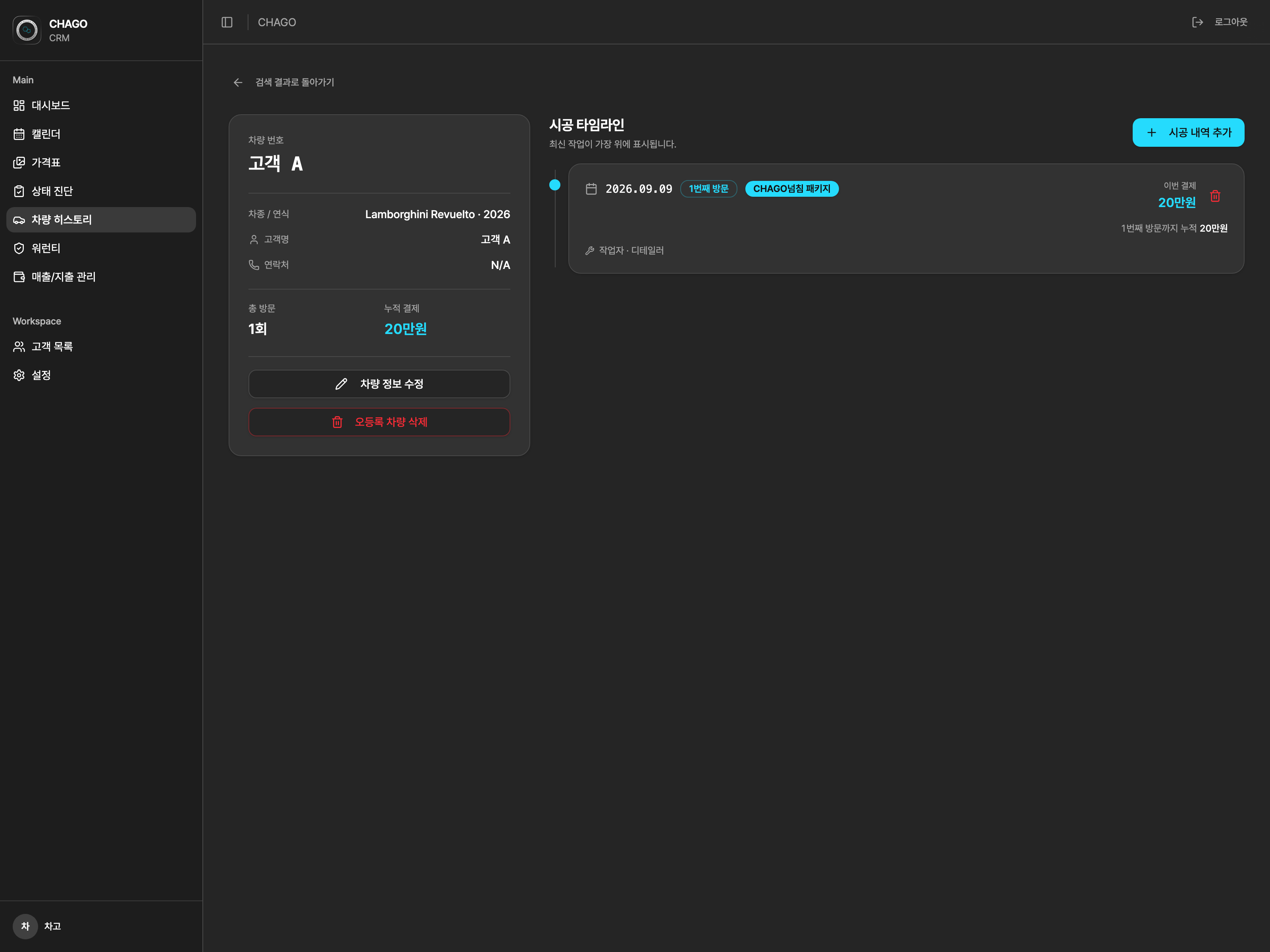Open 대시보드 in the sidebar
Viewport: 1270px width, 952px height.
pos(101,106)
